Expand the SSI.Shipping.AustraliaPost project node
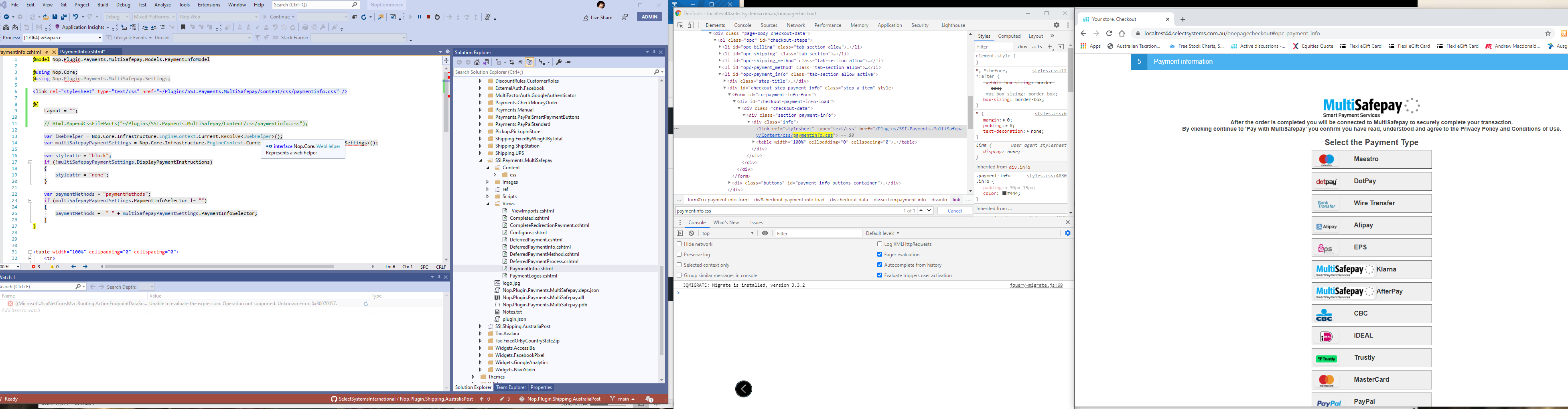 coord(480,326)
